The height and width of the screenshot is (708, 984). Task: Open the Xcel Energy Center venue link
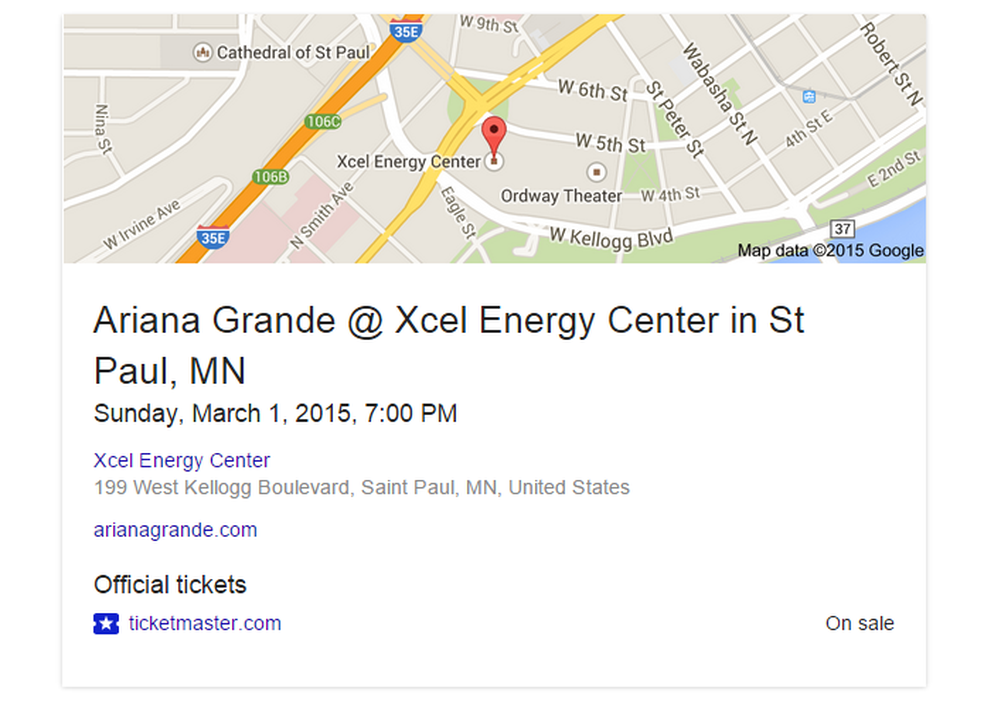182,461
